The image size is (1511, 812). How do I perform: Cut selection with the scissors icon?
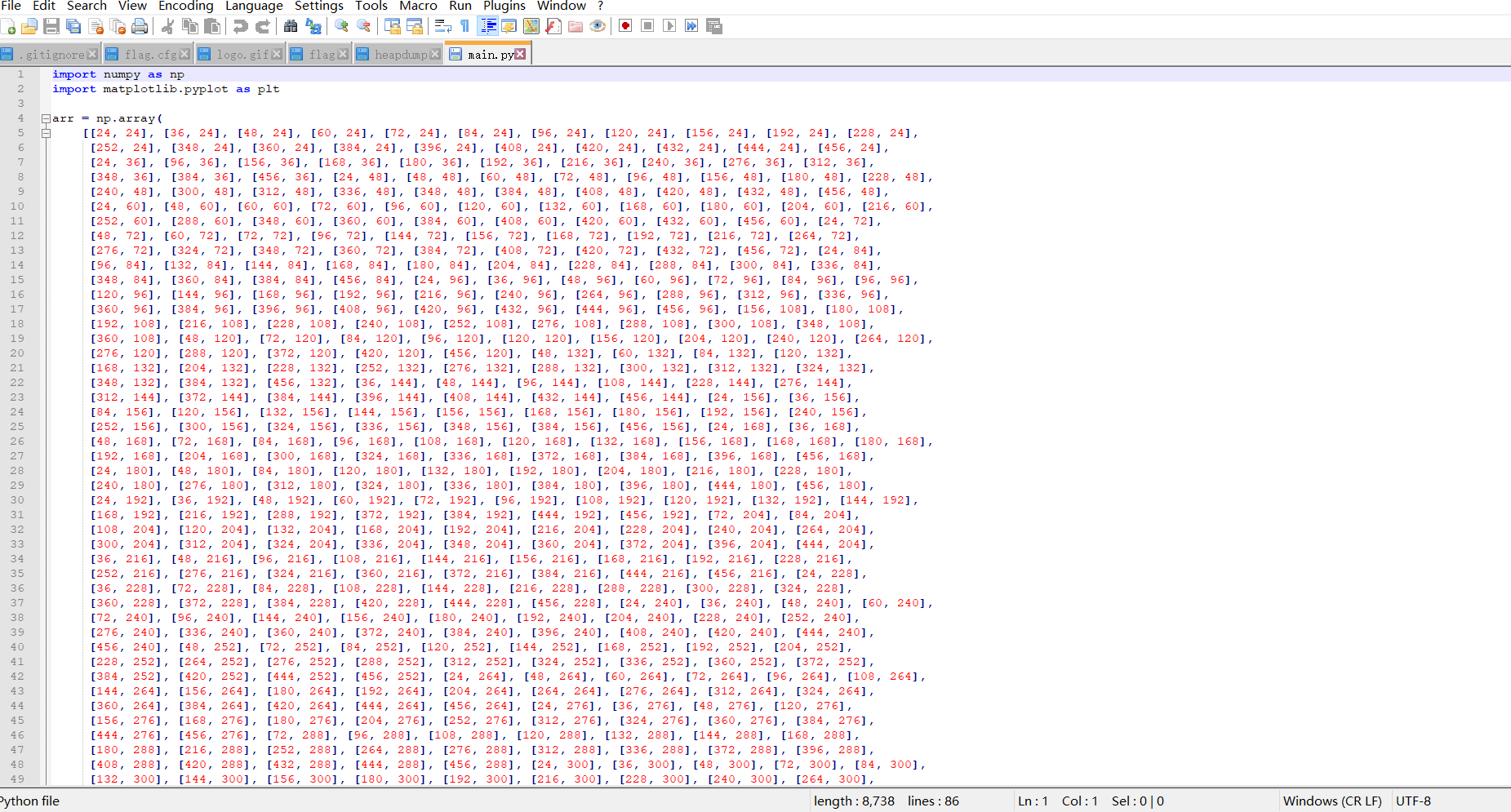click(x=168, y=27)
